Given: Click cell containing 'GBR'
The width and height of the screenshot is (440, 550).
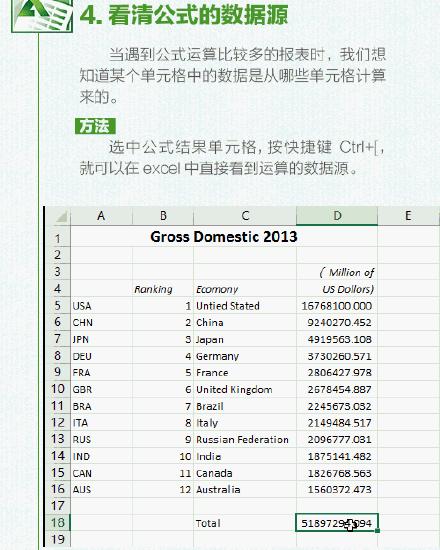Looking at the screenshot, I should point(101,389).
